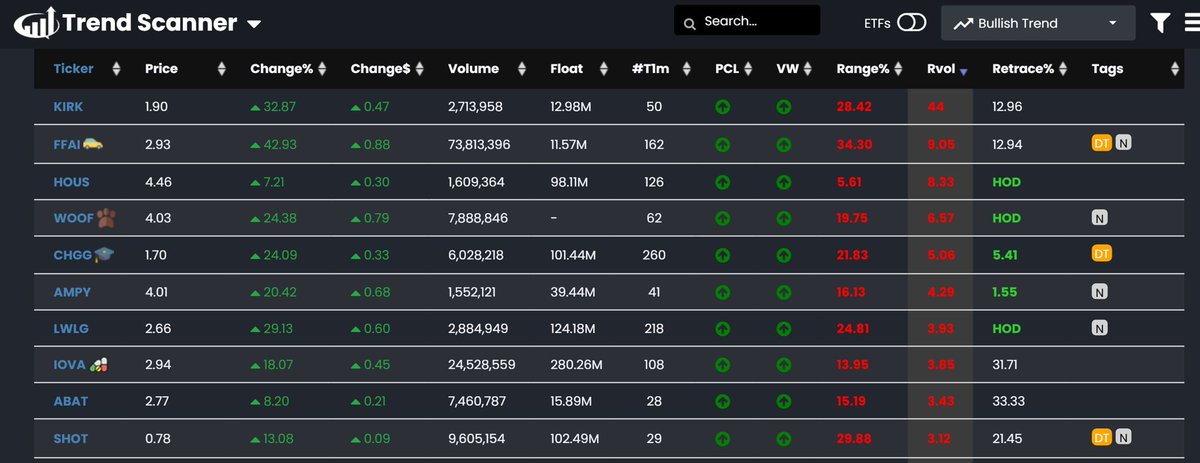Viewport: 1200px width, 463px height.
Task: Open ABAT ticker link
Action: [71, 401]
